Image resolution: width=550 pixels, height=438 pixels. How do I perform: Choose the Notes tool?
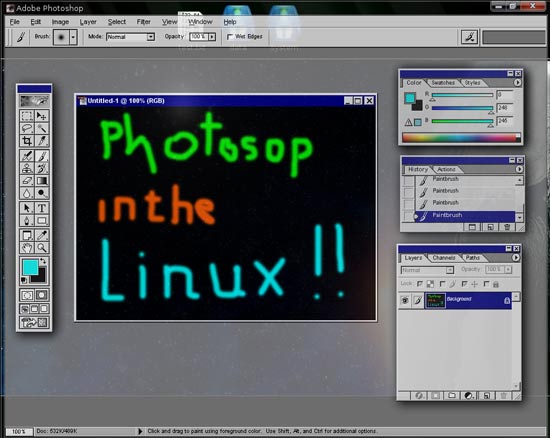click(x=27, y=235)
